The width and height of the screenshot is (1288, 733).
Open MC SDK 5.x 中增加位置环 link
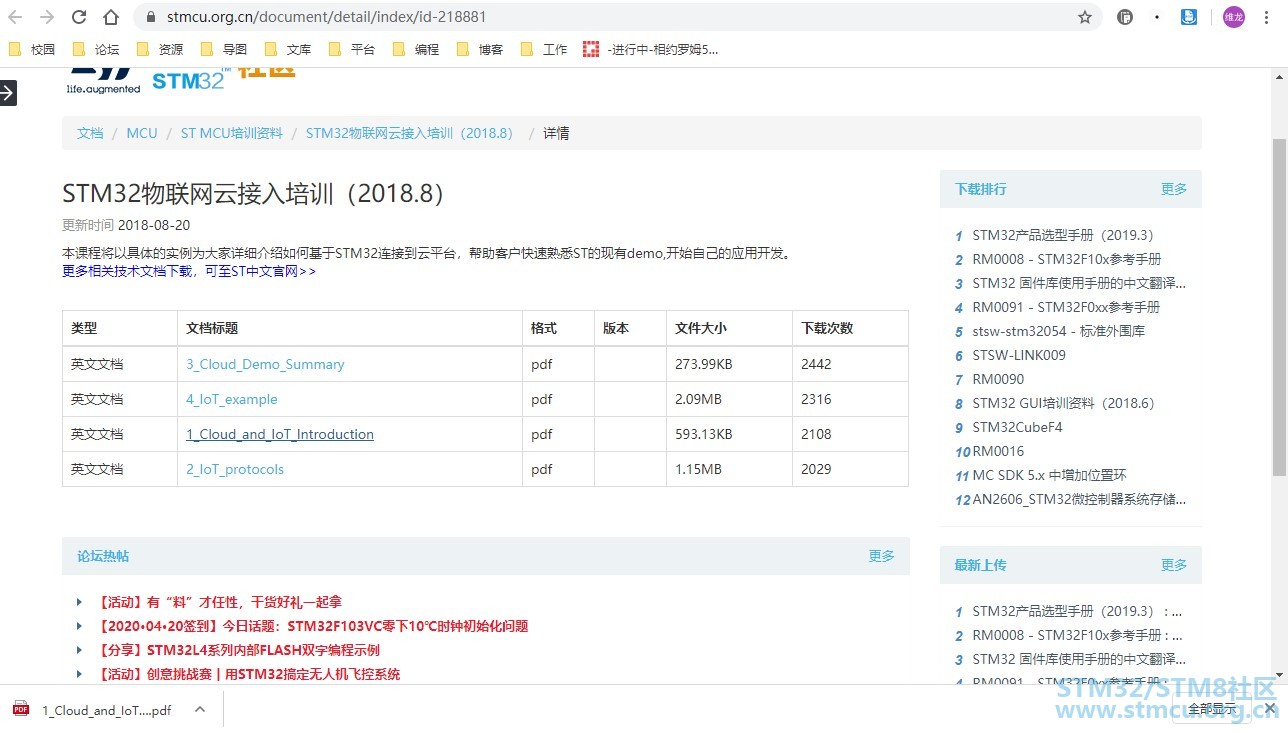point(1050,476)
